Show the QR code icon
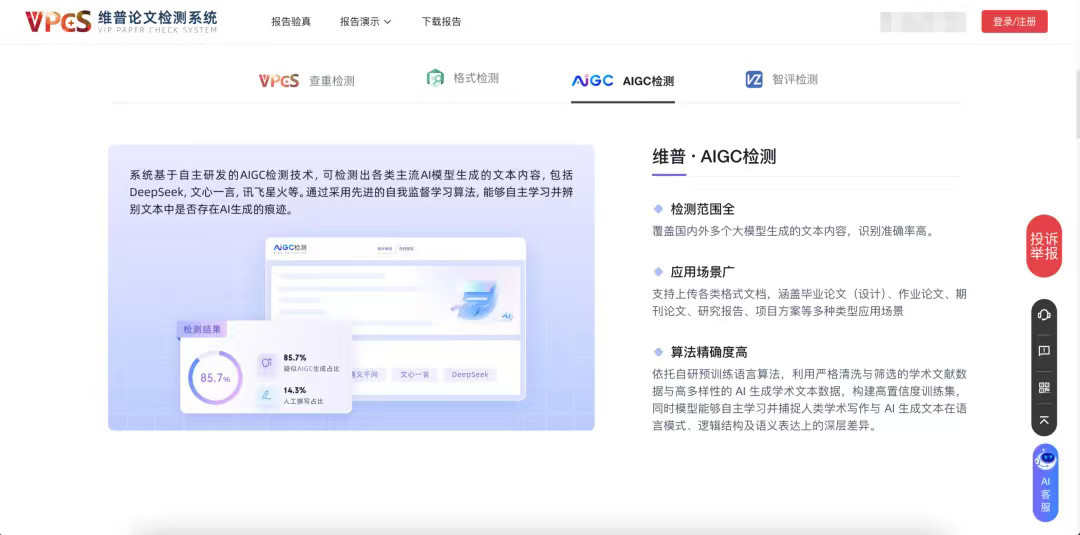Viewport: 1080px width, 535px height. (x=1044, y=387)
